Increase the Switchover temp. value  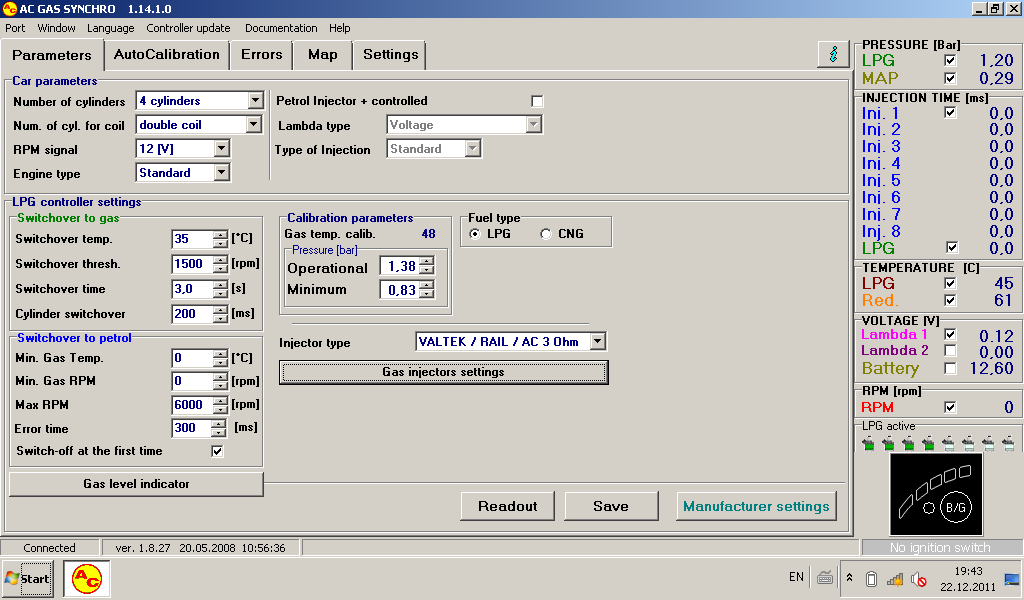(220, 235)
